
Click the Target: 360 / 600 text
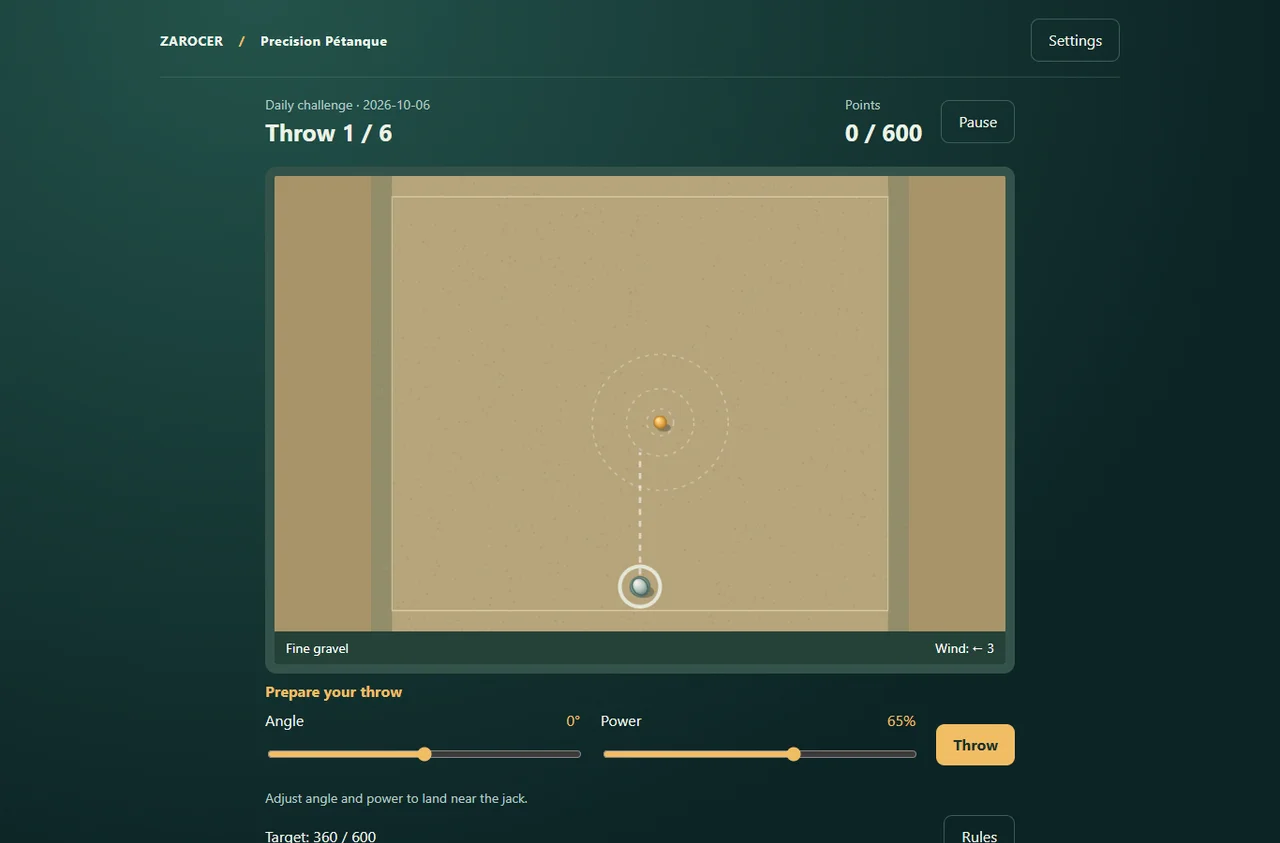(321, 836)
